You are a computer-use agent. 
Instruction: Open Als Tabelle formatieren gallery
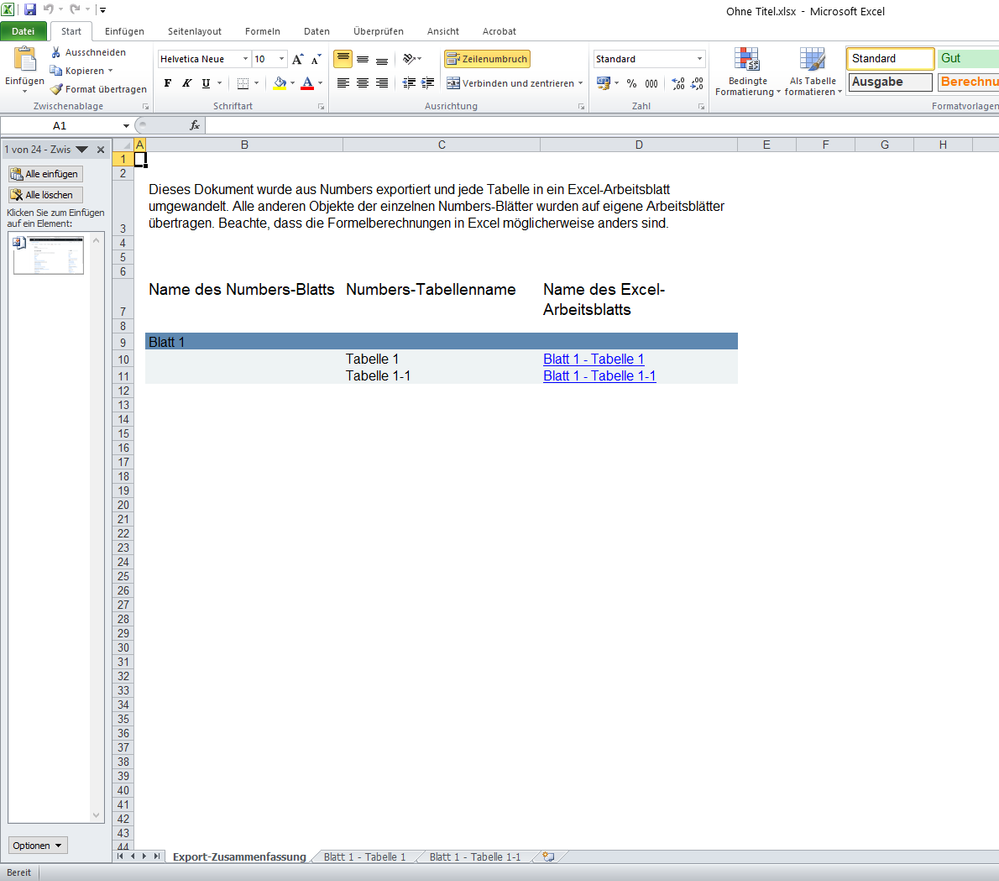813,72
